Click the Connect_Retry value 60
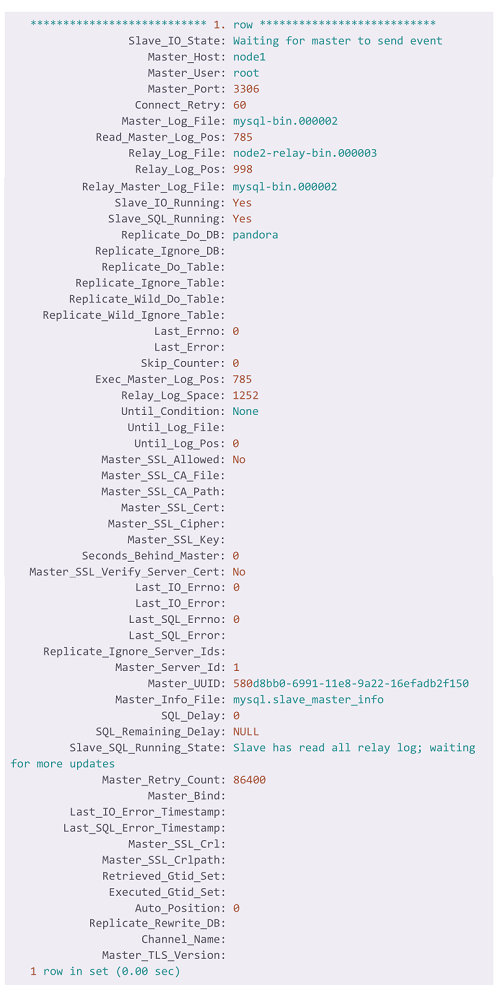The width and height of the screenshot is (500, 1000). pos(239,105)
